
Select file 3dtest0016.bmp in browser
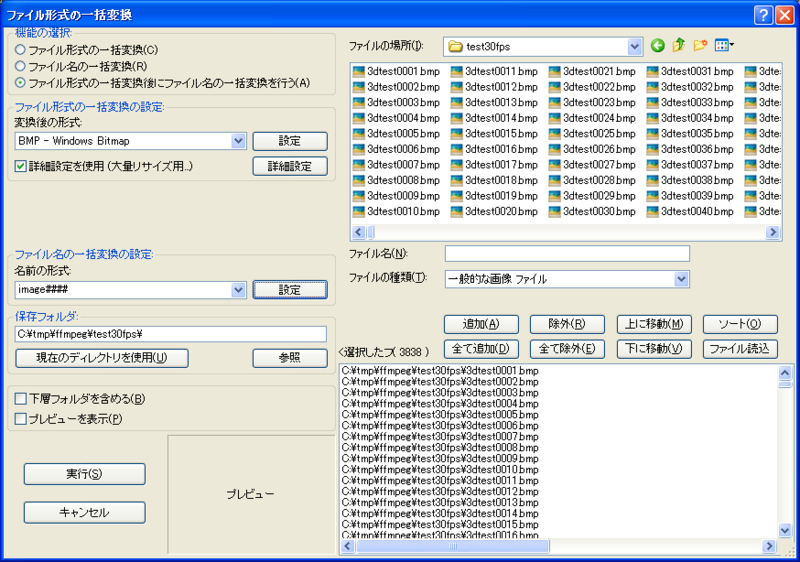[494, 149]
